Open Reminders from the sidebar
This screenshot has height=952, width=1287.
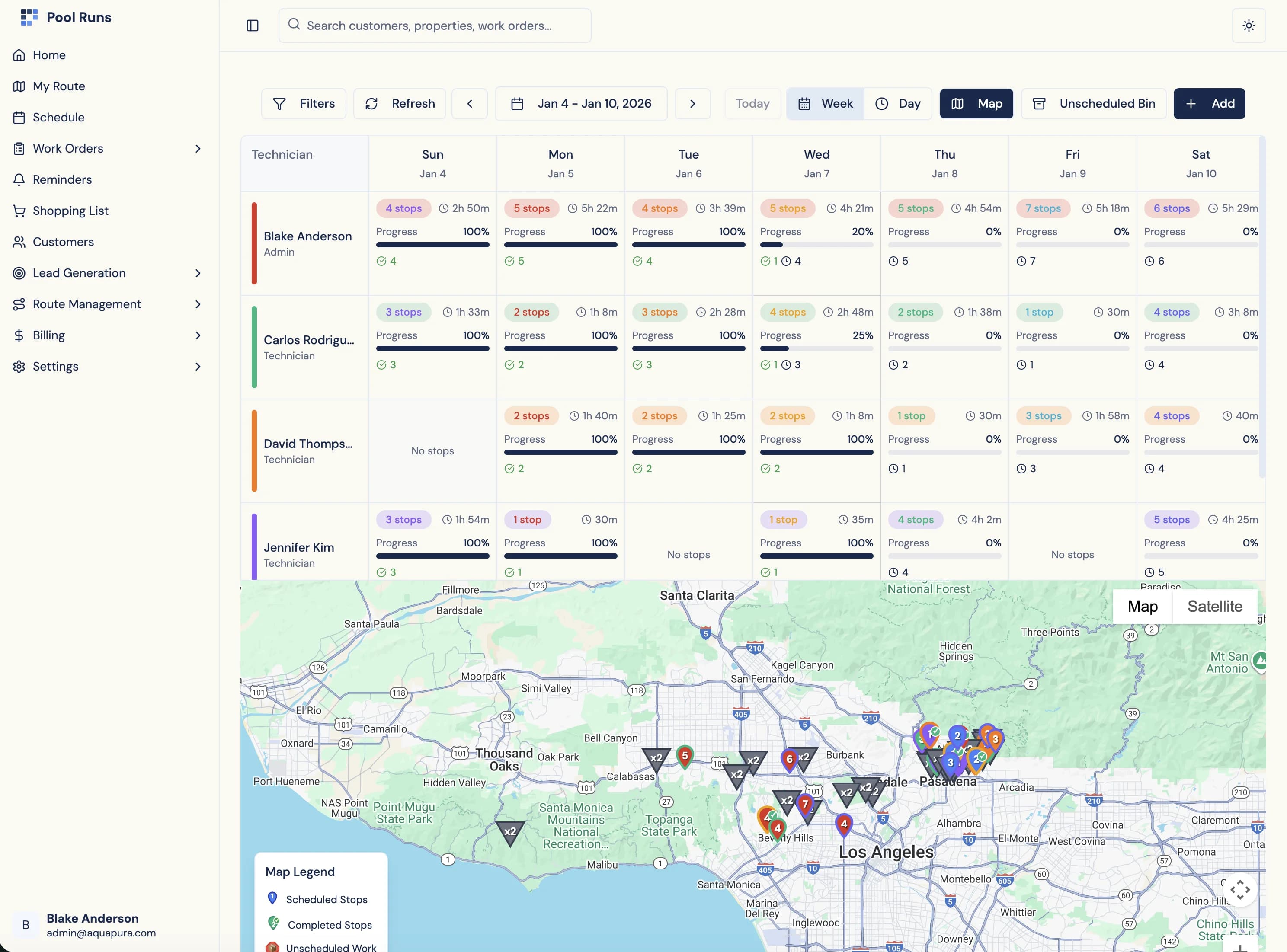19,179
